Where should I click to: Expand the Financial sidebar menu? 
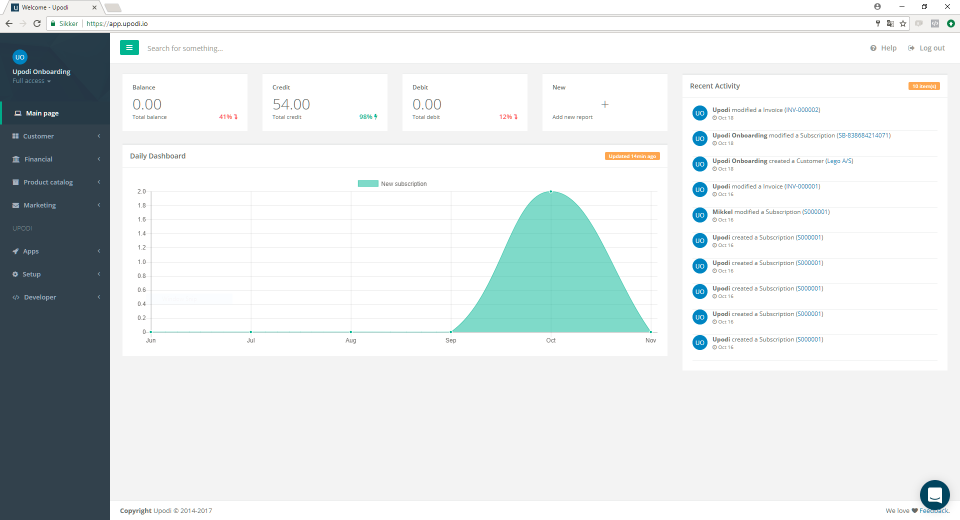pos(55,159)
